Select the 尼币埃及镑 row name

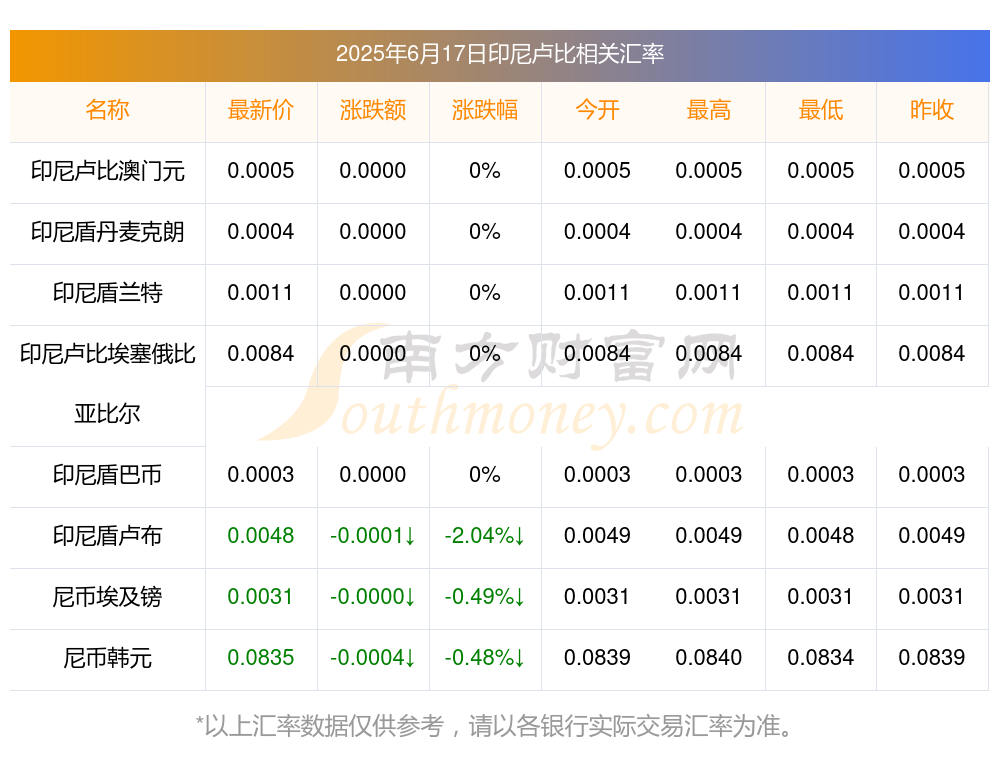click(107, 597)
